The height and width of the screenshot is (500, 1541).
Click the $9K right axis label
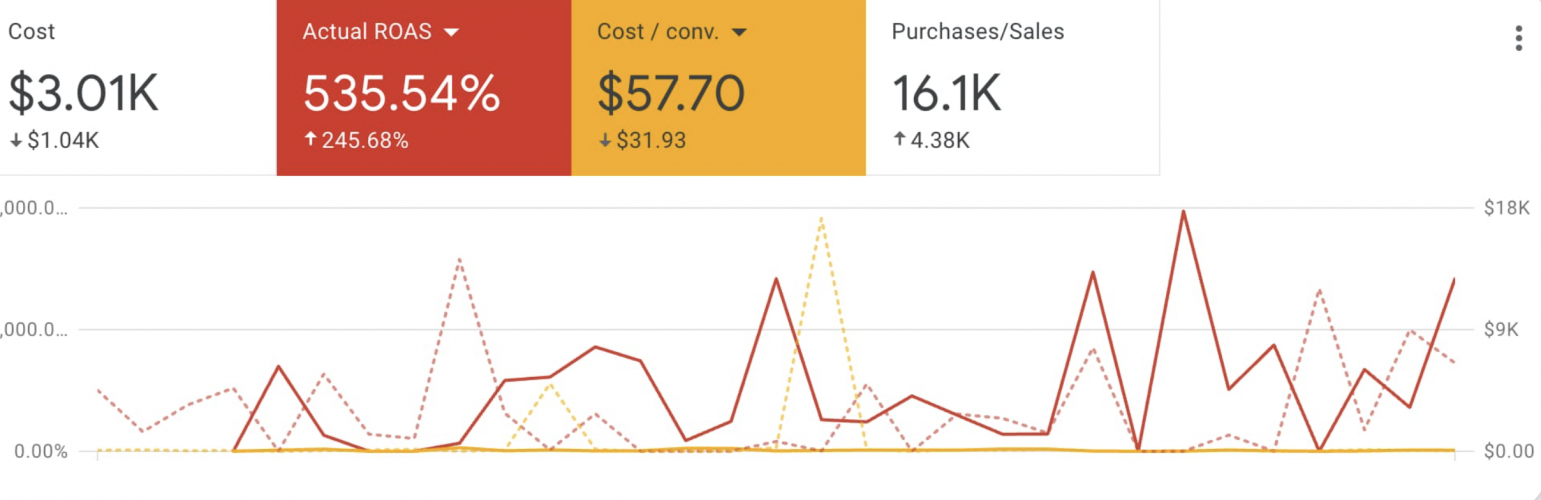pos(1504,330)
